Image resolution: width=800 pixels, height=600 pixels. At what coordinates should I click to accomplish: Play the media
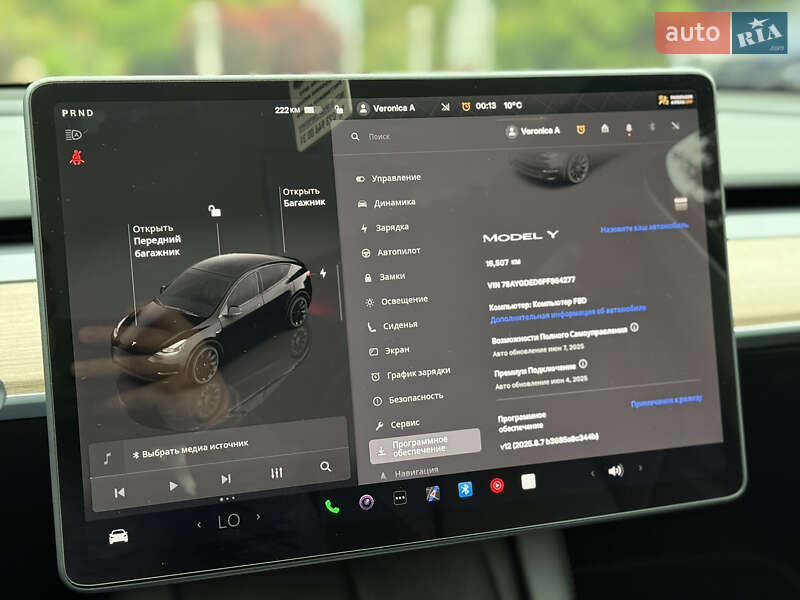[173, 486]
